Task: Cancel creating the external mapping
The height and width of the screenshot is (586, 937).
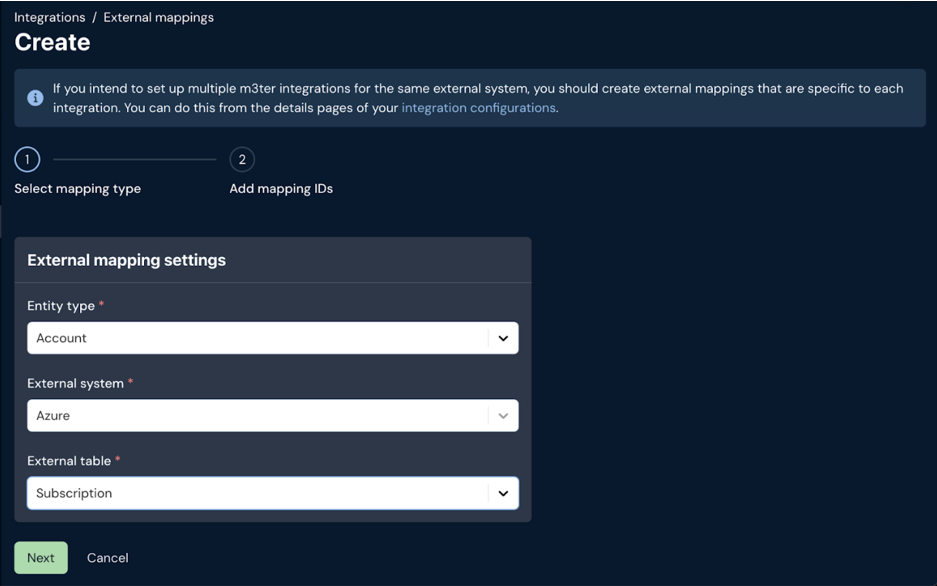Action: click(x=108, y=558)
